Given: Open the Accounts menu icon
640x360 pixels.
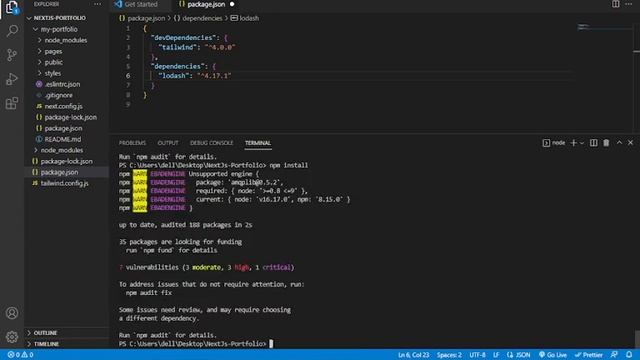Looking at the screenshot, I should [x=12, y=313].
